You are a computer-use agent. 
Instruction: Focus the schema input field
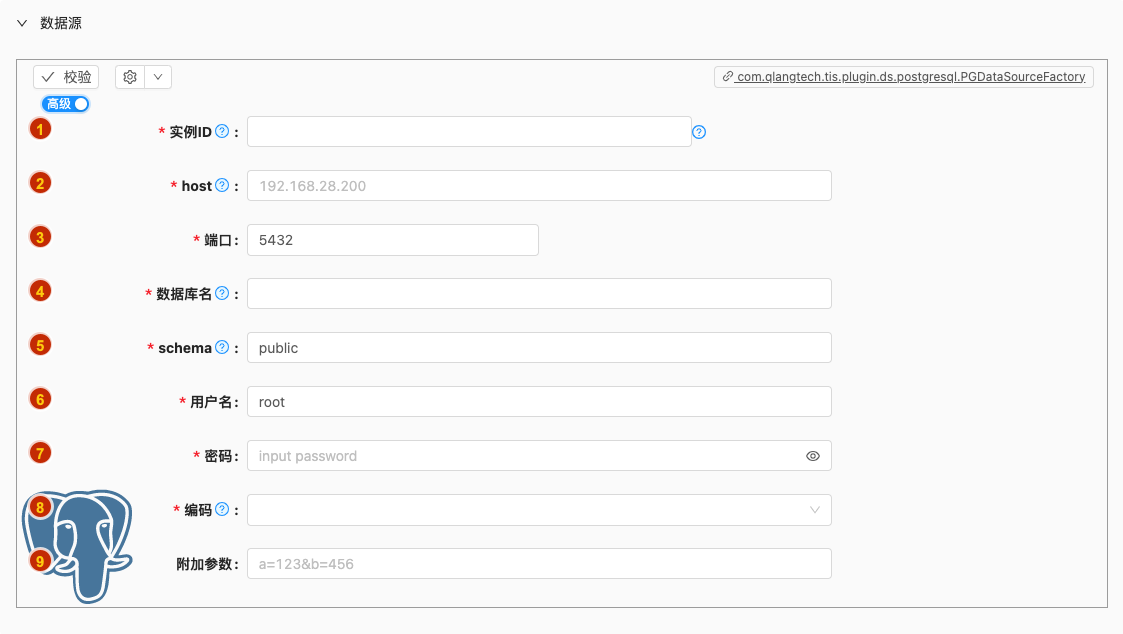(539, 347)
